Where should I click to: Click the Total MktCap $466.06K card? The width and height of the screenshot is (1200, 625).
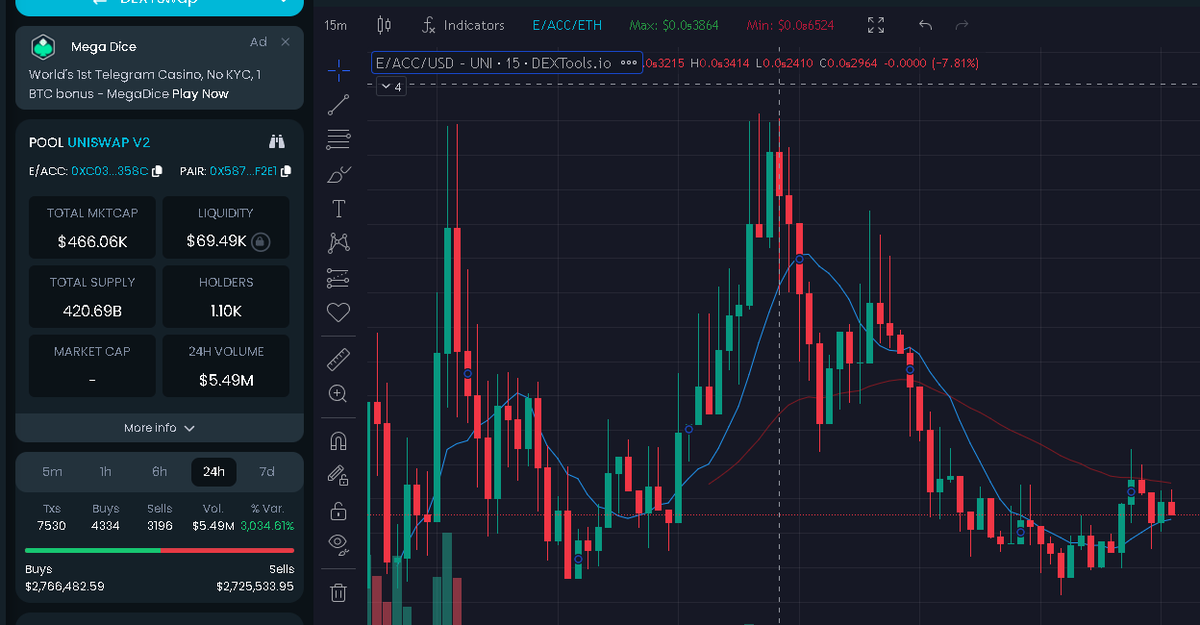[93, 227]
